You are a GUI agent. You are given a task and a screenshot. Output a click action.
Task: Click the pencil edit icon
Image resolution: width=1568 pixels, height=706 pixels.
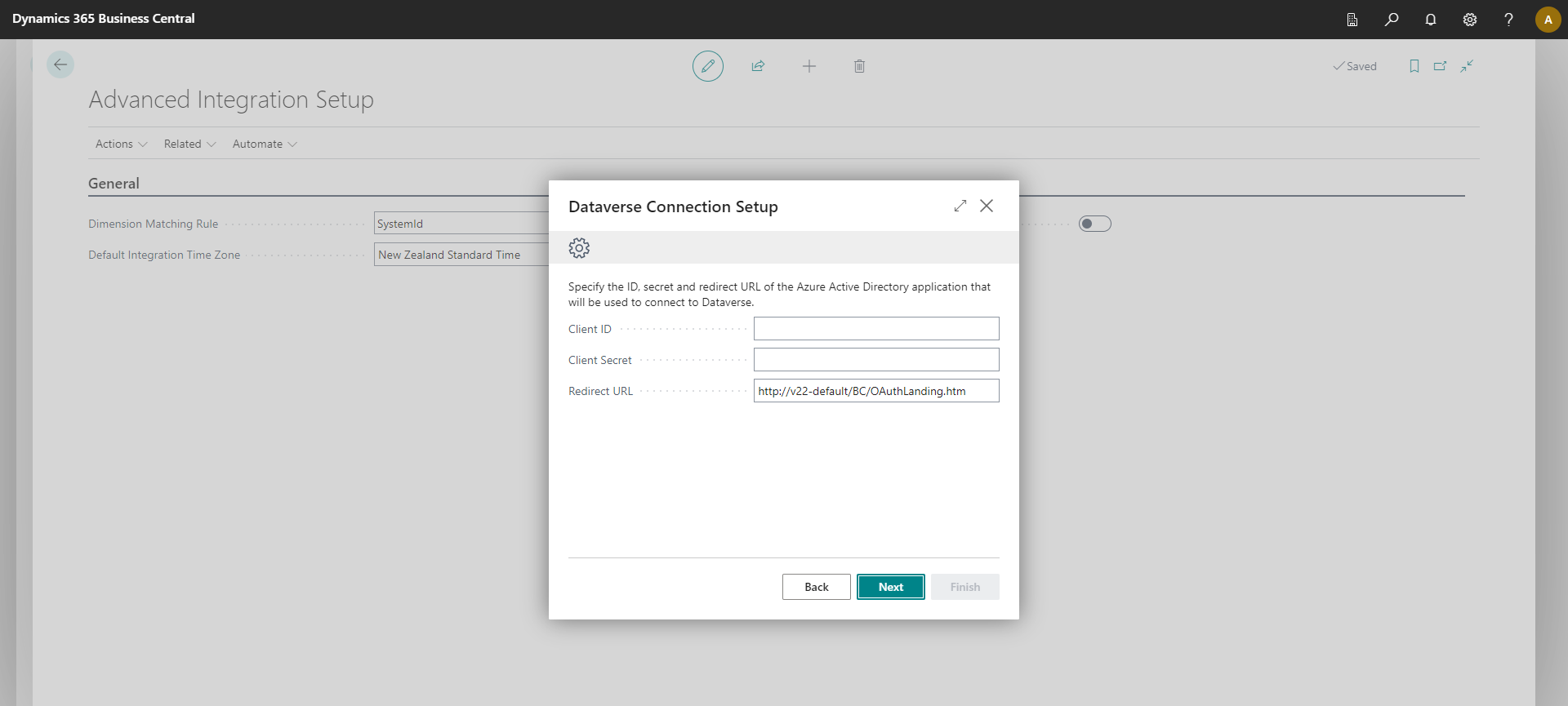pos(708,66)
